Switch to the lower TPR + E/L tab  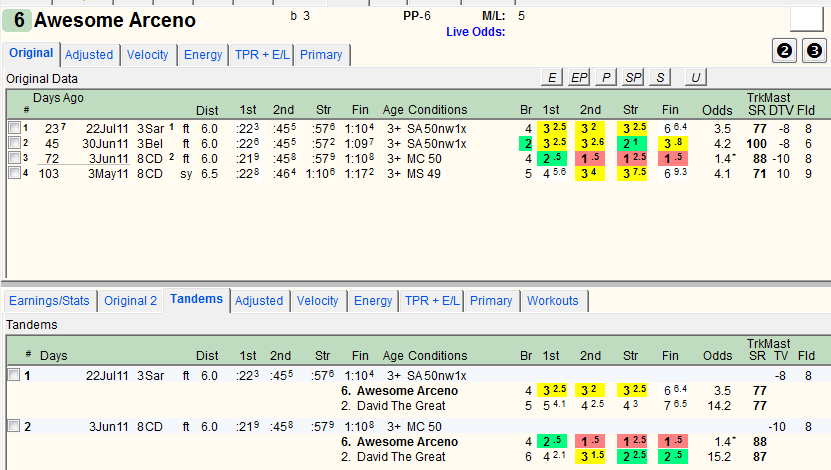click(432, 300)
